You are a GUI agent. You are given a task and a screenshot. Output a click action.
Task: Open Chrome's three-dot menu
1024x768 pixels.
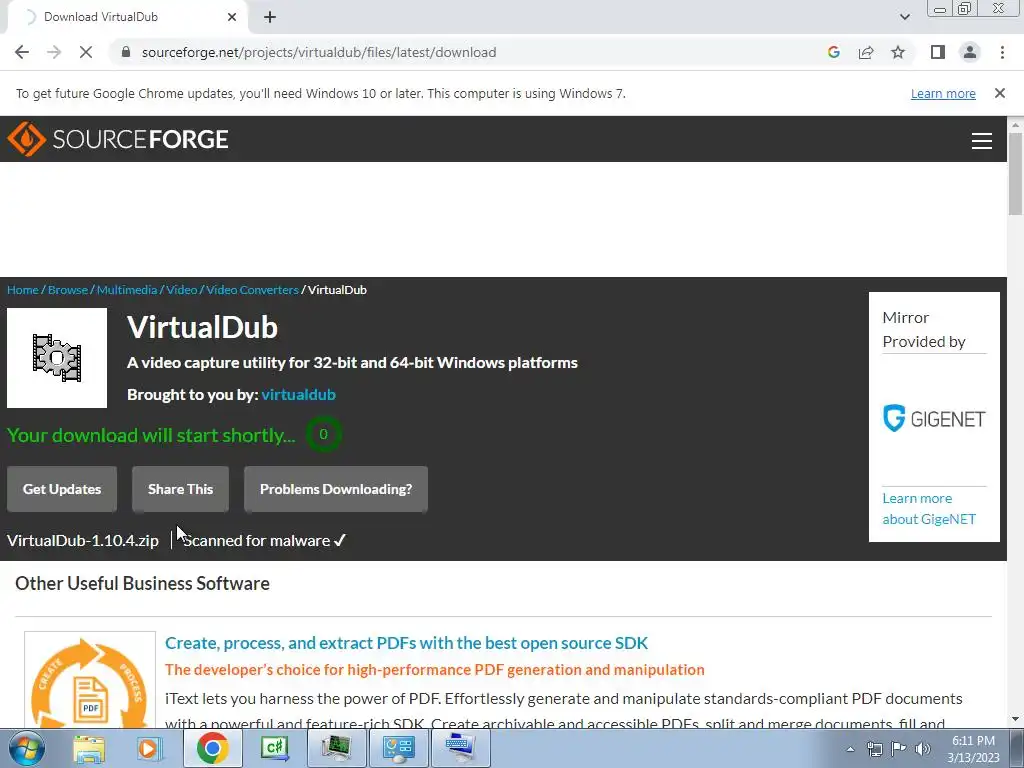1002,52
